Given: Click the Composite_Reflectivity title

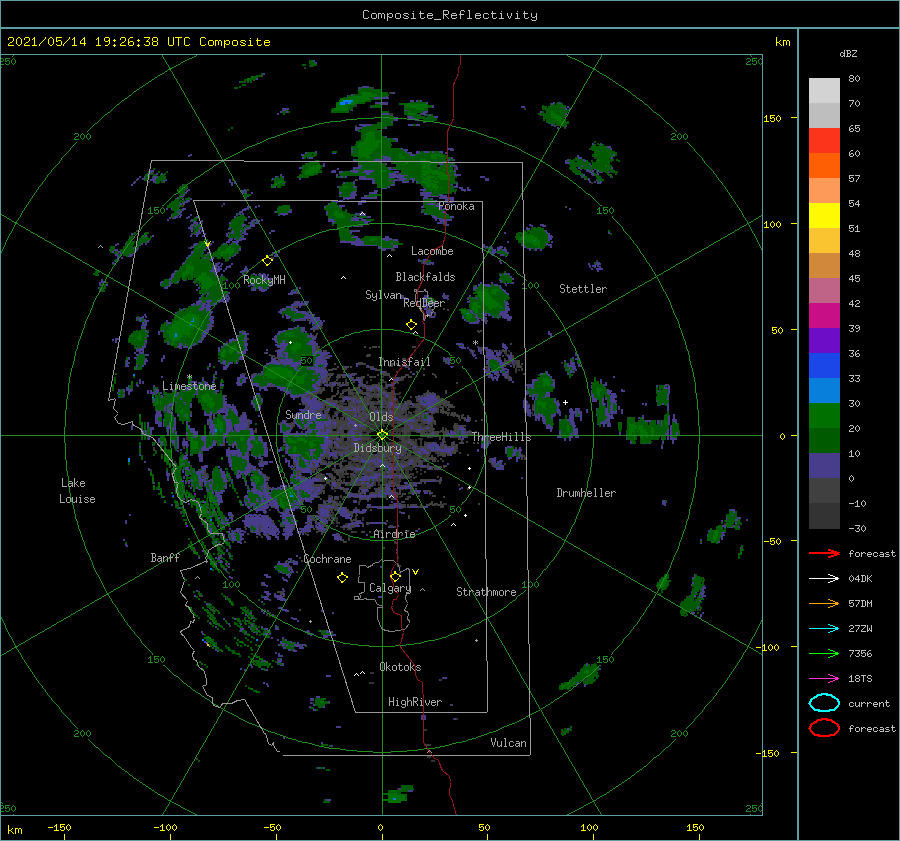Looking at the screenshot, I should coord(450,15).
